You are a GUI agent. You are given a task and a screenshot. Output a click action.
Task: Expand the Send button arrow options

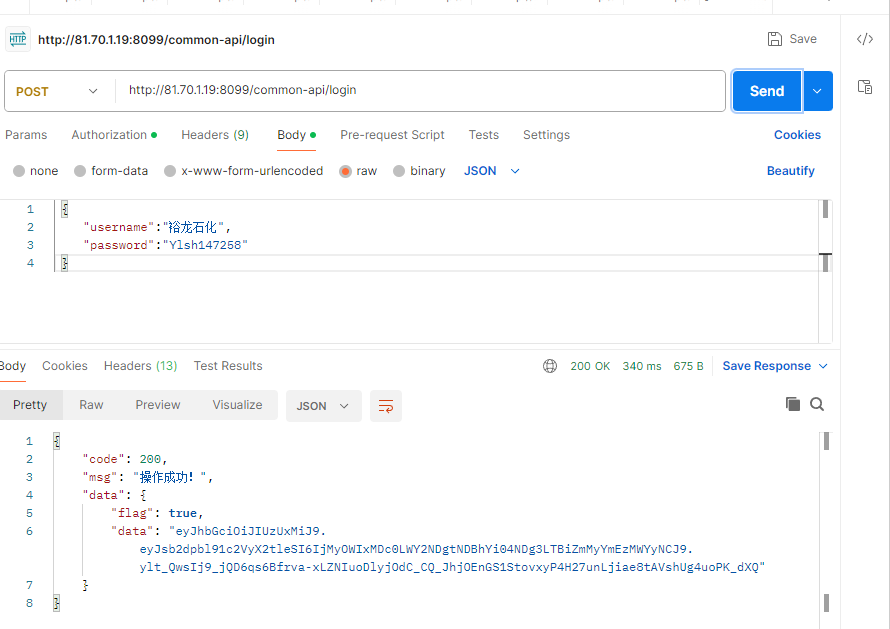point(817,91)
